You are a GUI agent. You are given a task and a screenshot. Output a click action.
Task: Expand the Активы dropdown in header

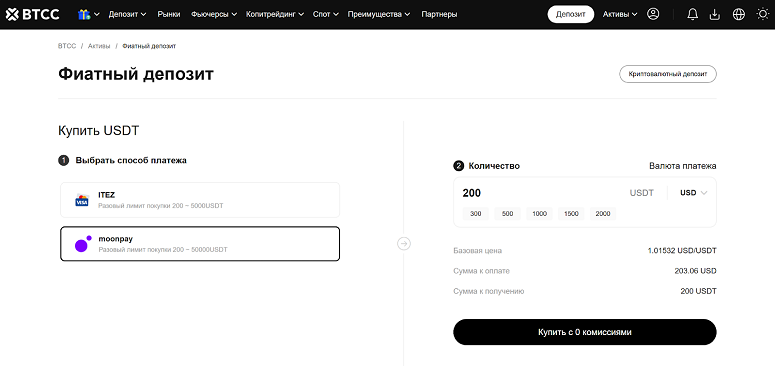[x=620, y=14]
